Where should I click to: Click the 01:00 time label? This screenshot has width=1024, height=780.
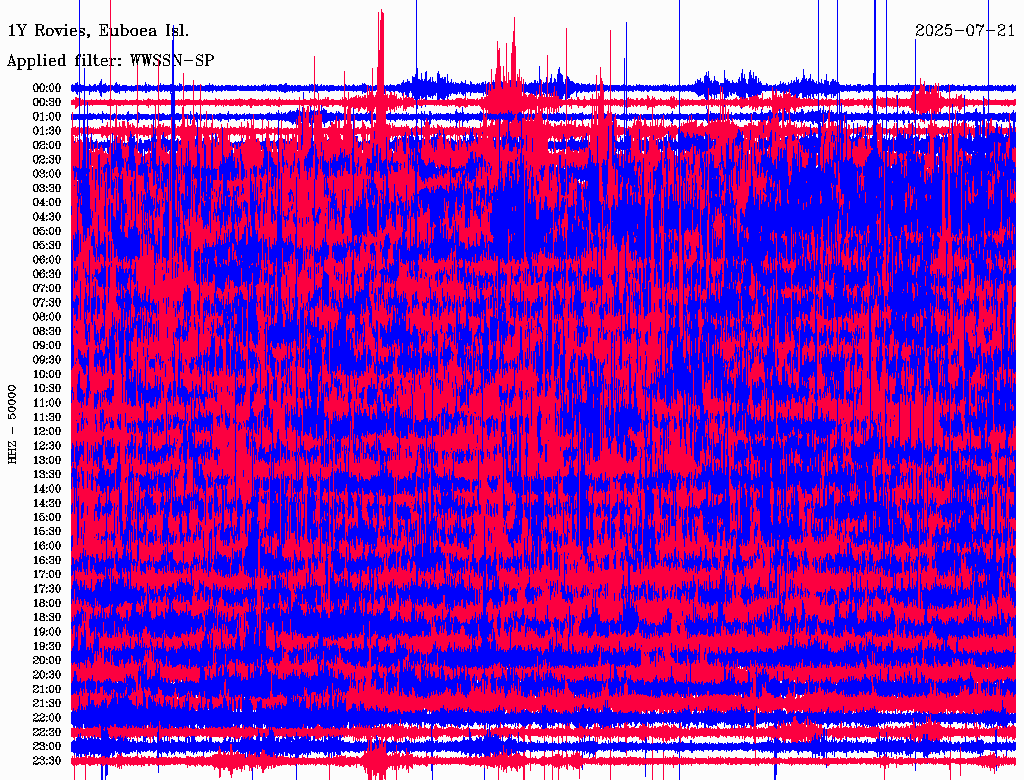coord(47,116)
